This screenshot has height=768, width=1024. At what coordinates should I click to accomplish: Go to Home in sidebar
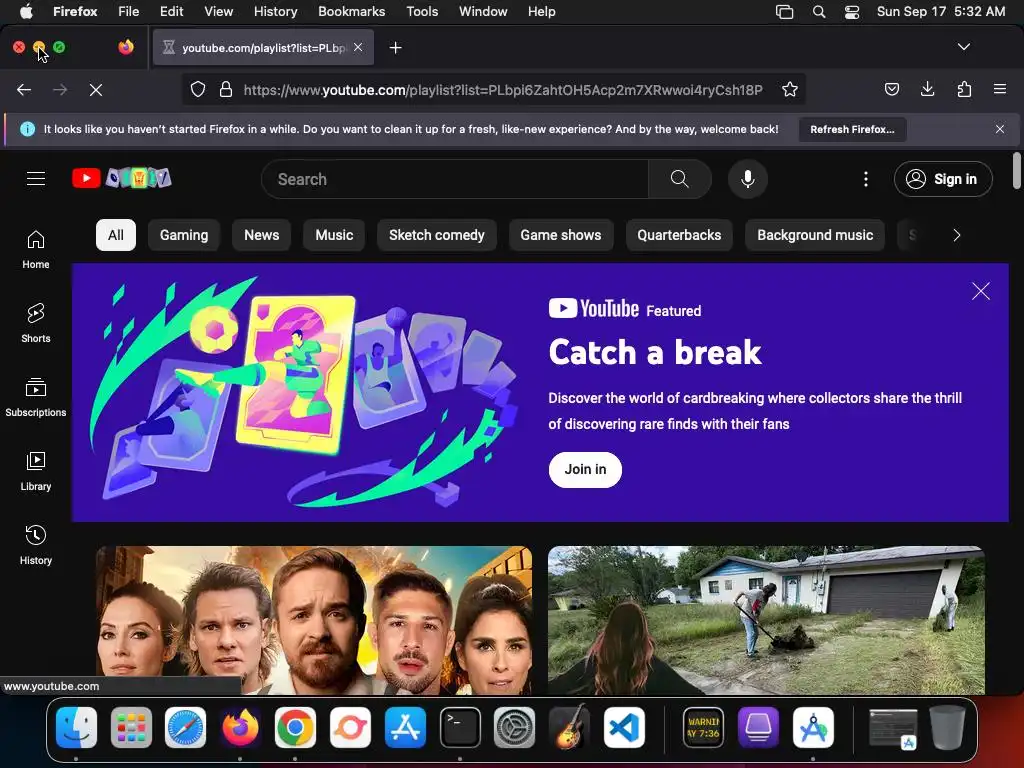[36, 249]
